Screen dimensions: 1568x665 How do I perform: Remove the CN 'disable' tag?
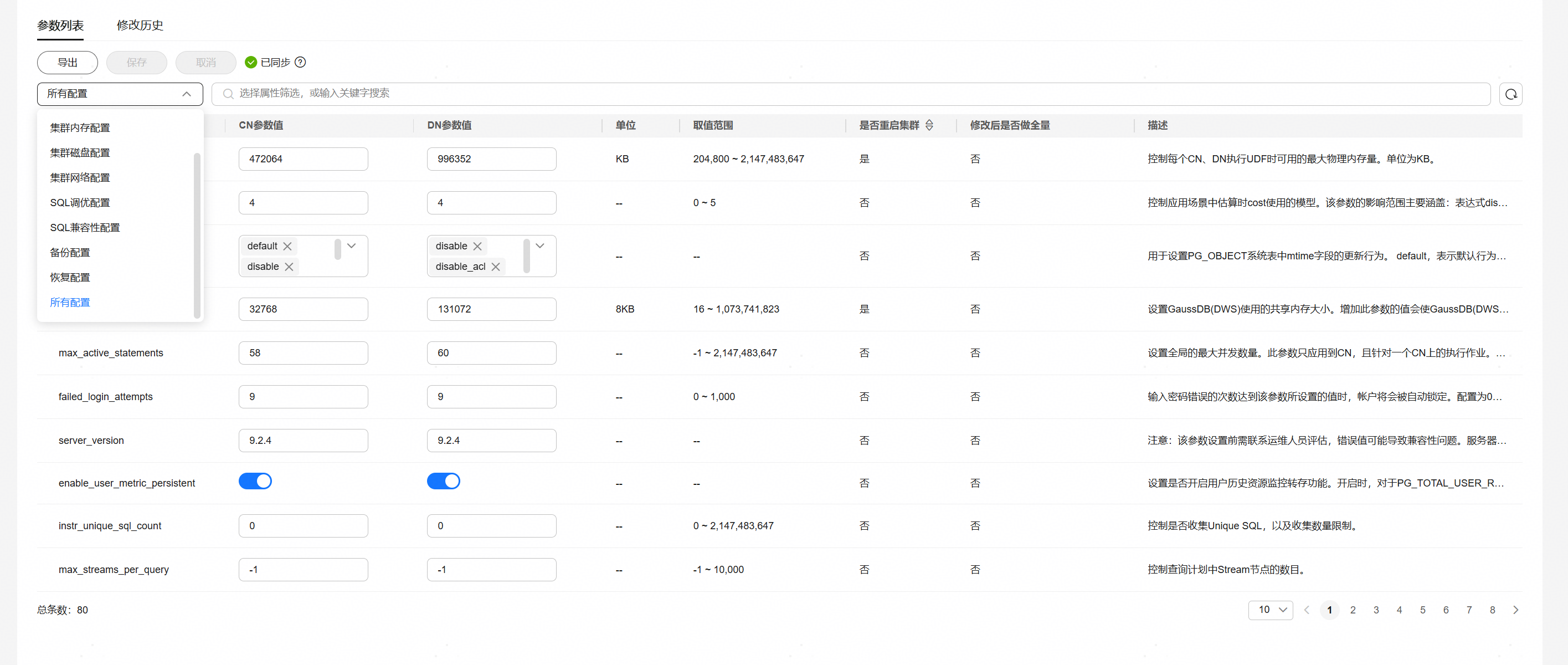[x=289, y=267]
